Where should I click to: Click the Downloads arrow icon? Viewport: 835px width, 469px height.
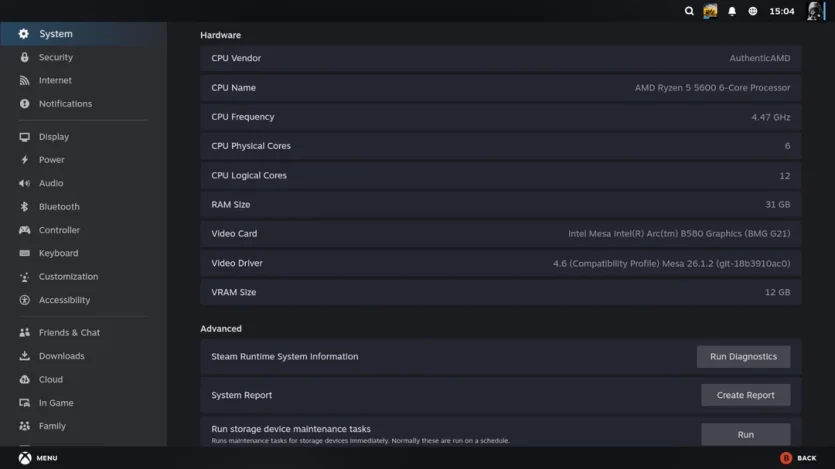pos(24,356)
